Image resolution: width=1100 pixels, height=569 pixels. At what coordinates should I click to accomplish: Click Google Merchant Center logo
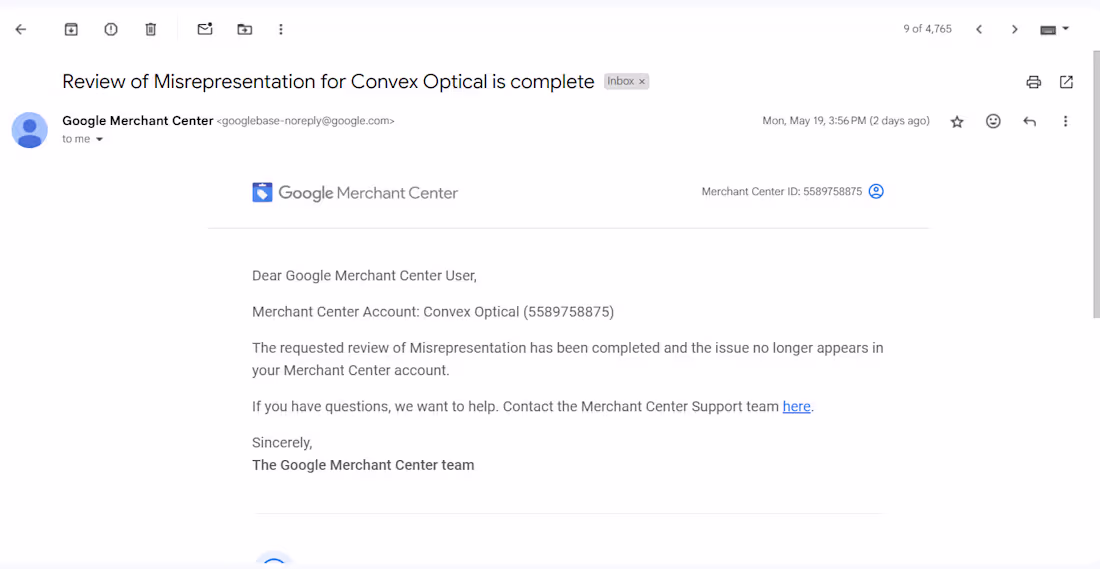click(x=355, y=192)
